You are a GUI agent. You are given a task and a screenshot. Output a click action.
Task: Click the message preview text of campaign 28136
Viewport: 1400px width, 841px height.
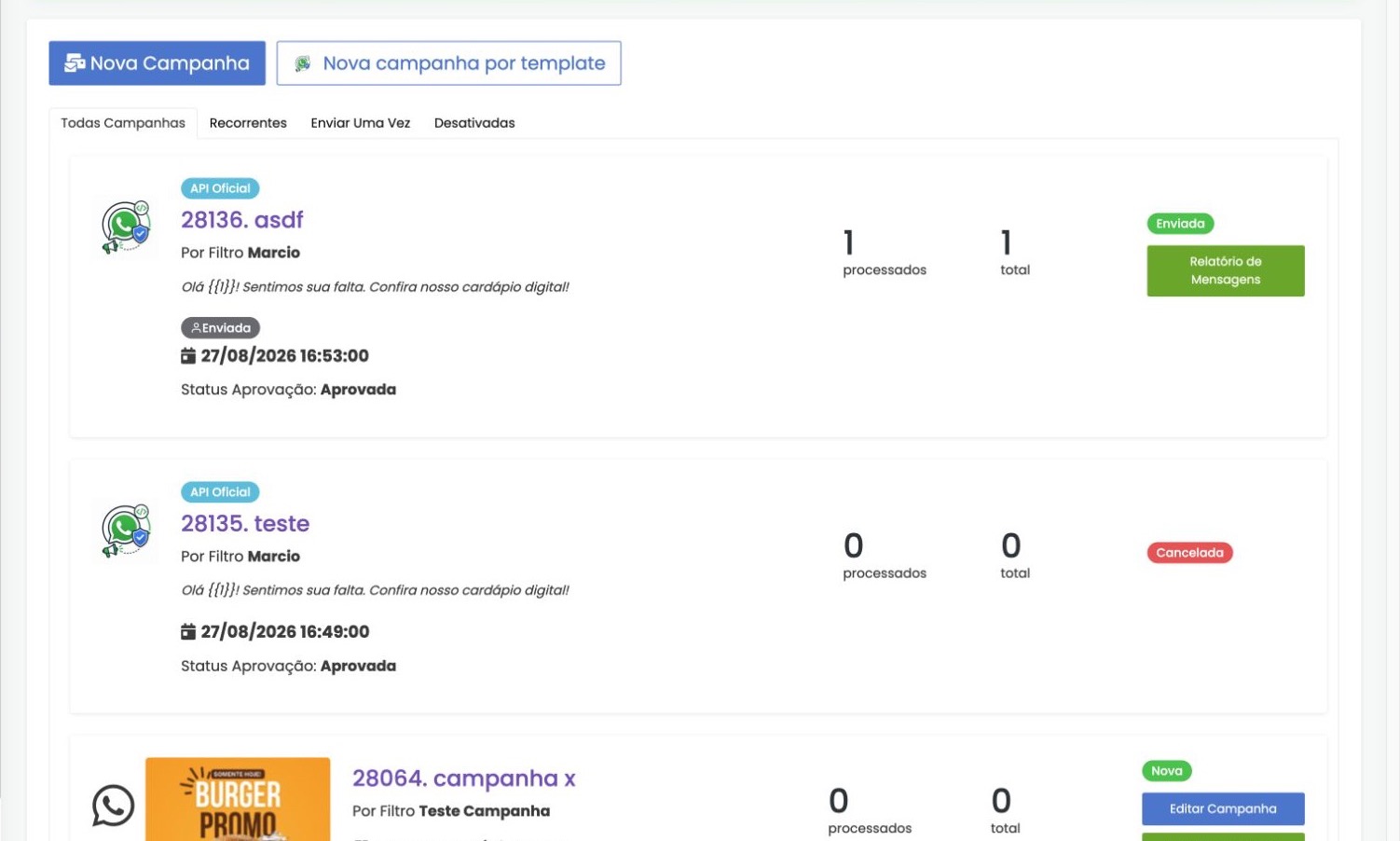376,287
